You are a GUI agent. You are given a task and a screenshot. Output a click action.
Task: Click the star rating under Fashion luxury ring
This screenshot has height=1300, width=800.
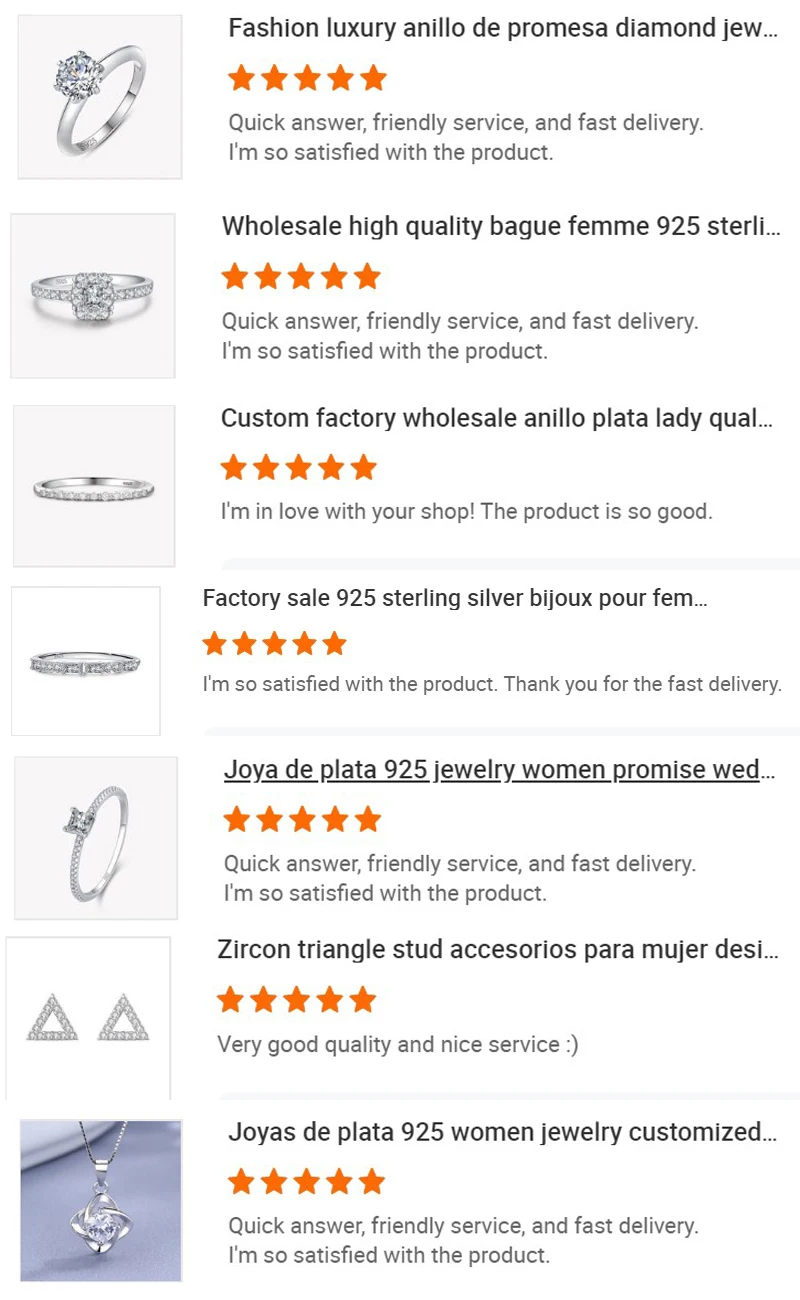click(306, 78)
